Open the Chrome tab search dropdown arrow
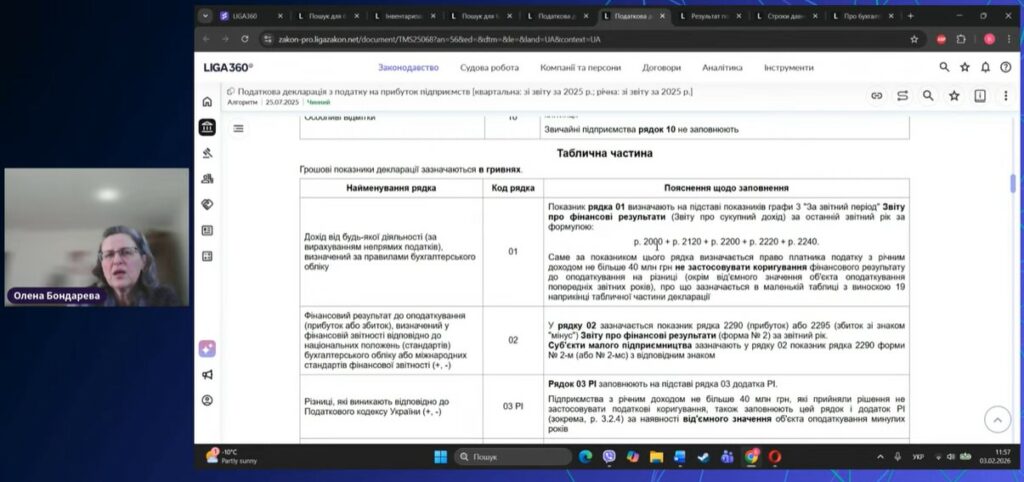 pos(205,16)
